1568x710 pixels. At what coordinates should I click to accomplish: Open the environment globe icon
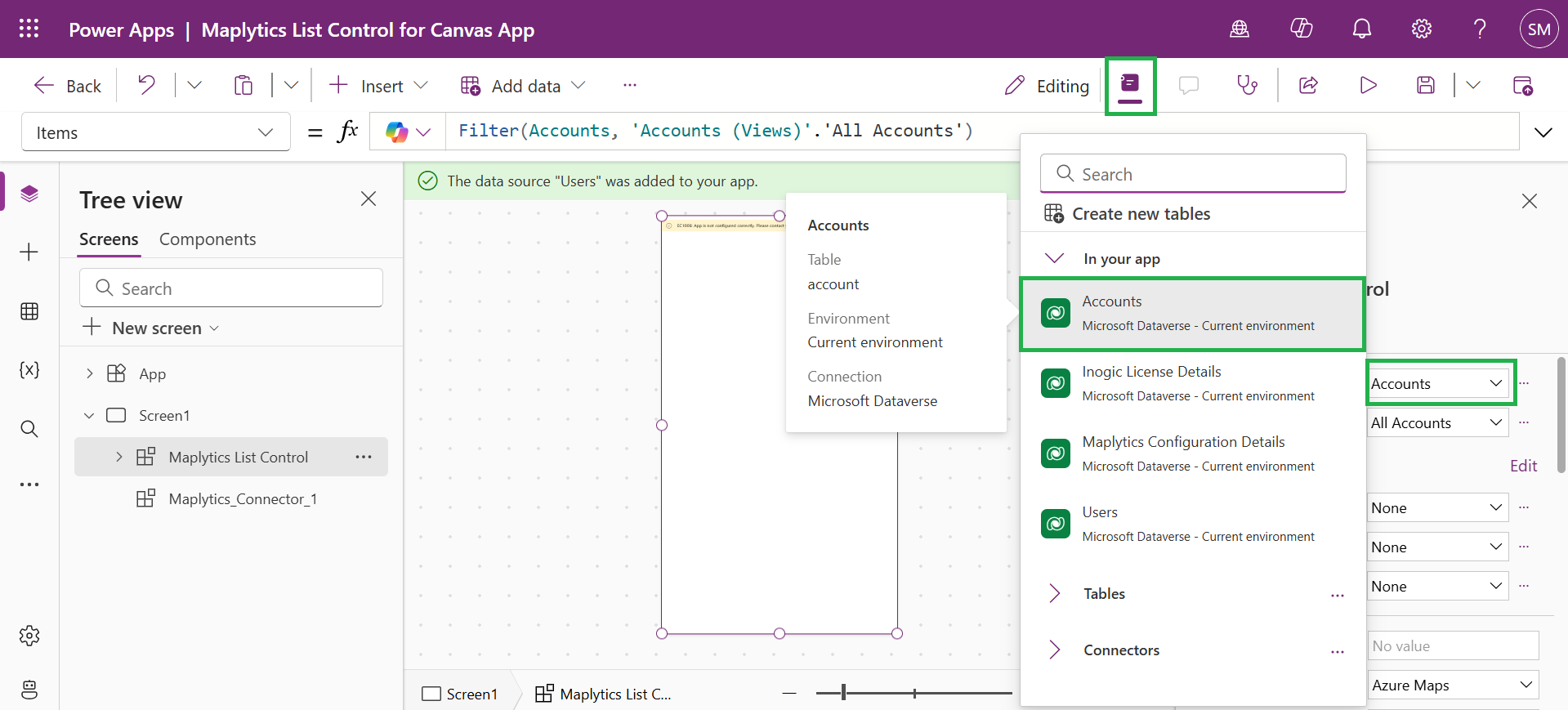pyautogui.click(x=1240, y=29)
